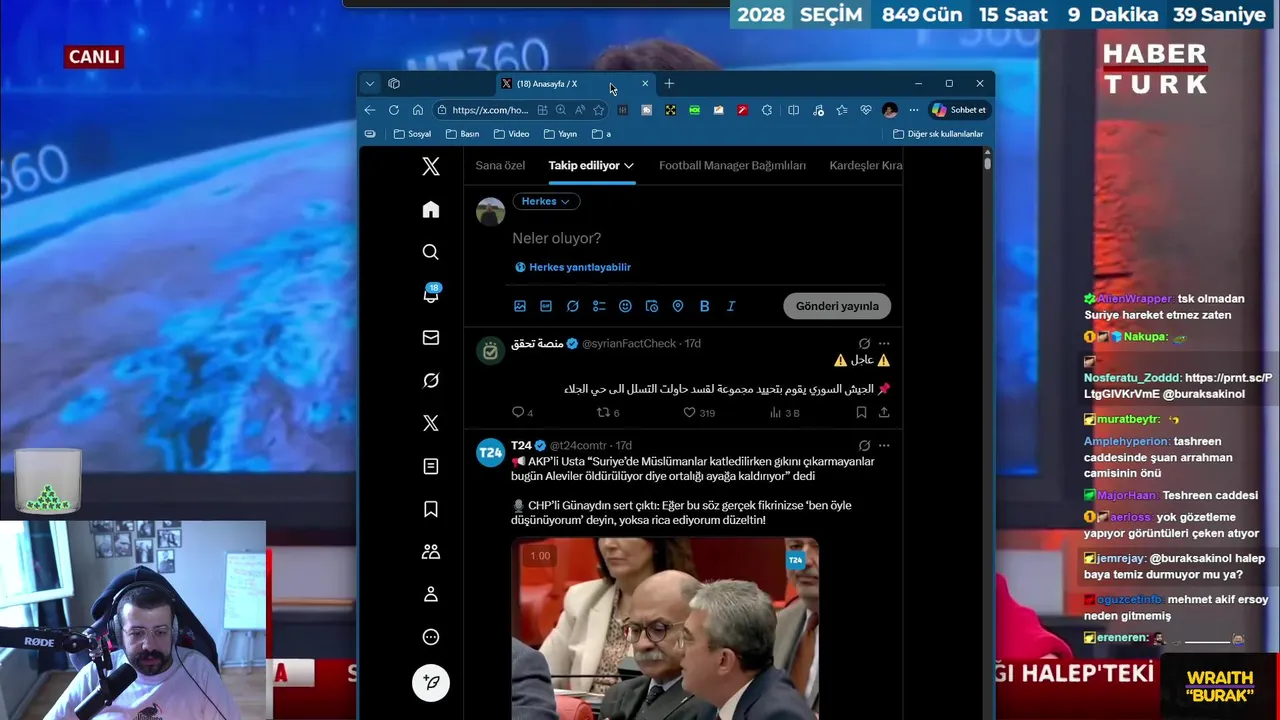The height and width of the screenshot is (720, 1280).
Task: Reply to the syrianFactCheck post
Action: tap(522, 412)
